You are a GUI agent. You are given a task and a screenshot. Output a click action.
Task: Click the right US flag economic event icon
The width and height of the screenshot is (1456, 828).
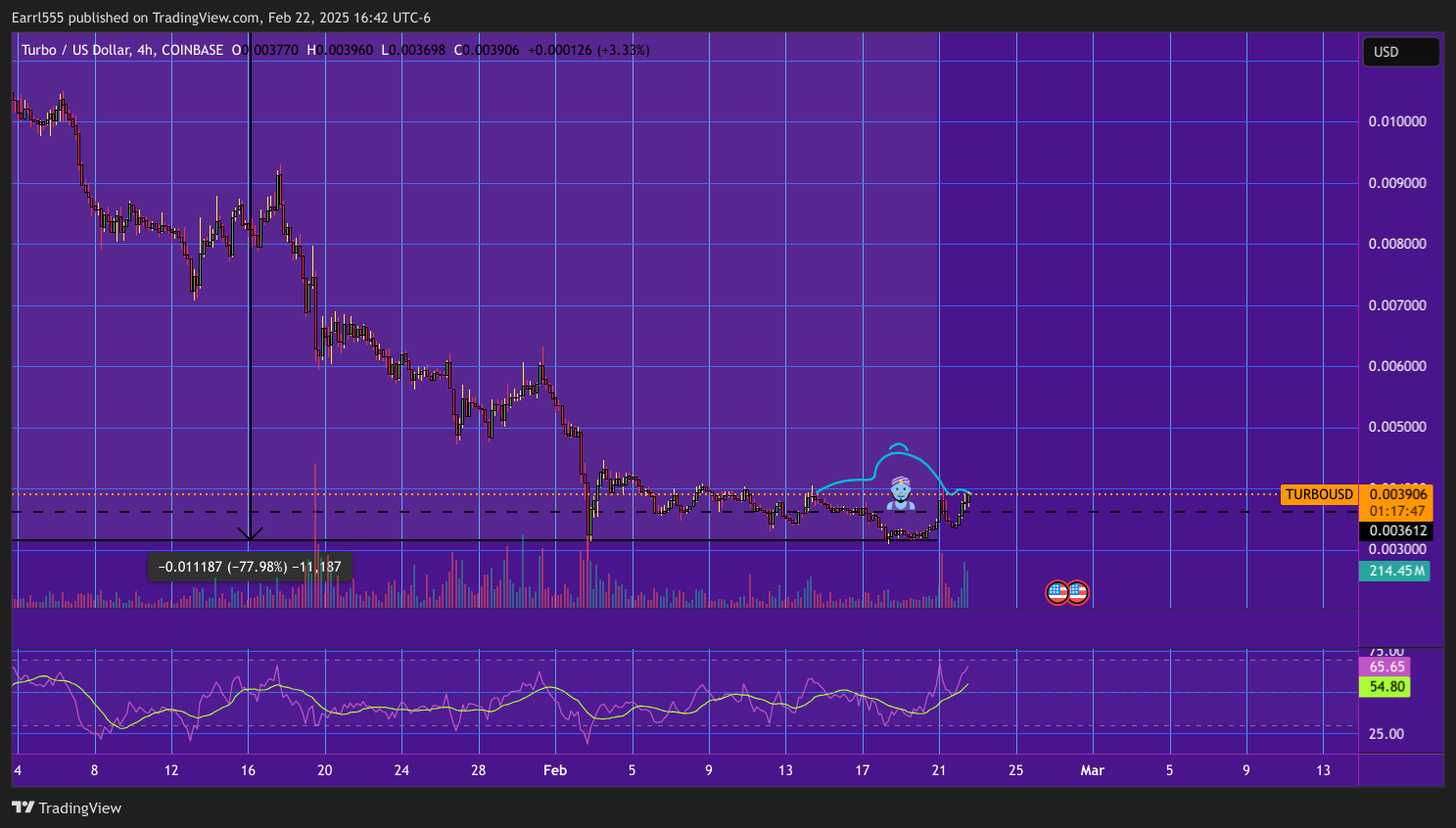[1077, 592]
